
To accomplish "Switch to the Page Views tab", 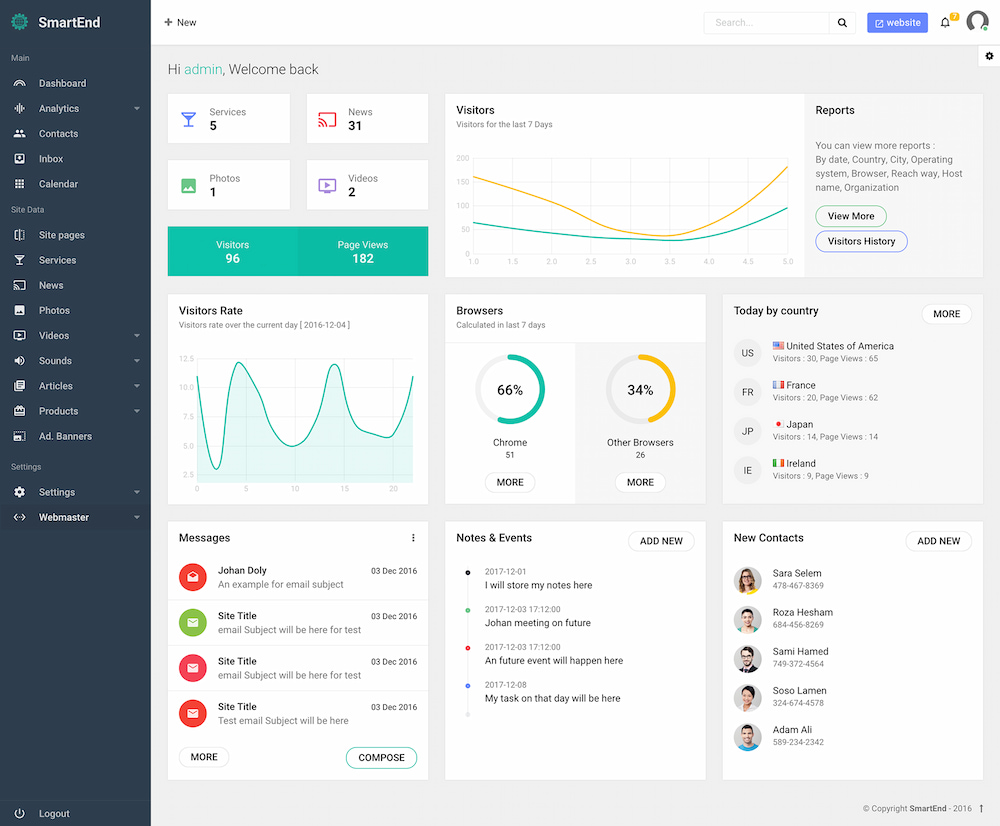I will click(x=362, y=251).
